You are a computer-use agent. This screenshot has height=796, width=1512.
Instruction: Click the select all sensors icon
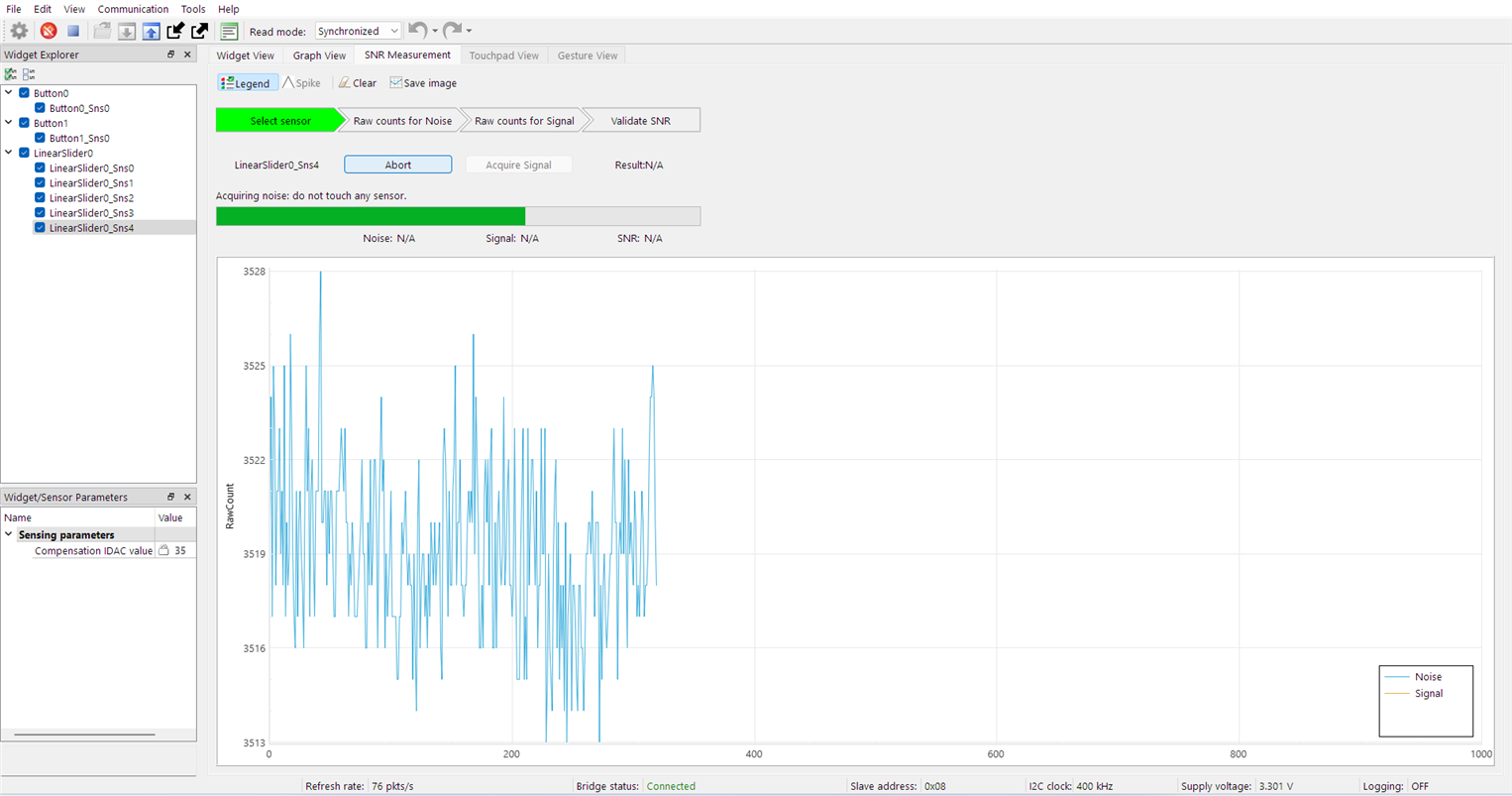coord(11,74)
